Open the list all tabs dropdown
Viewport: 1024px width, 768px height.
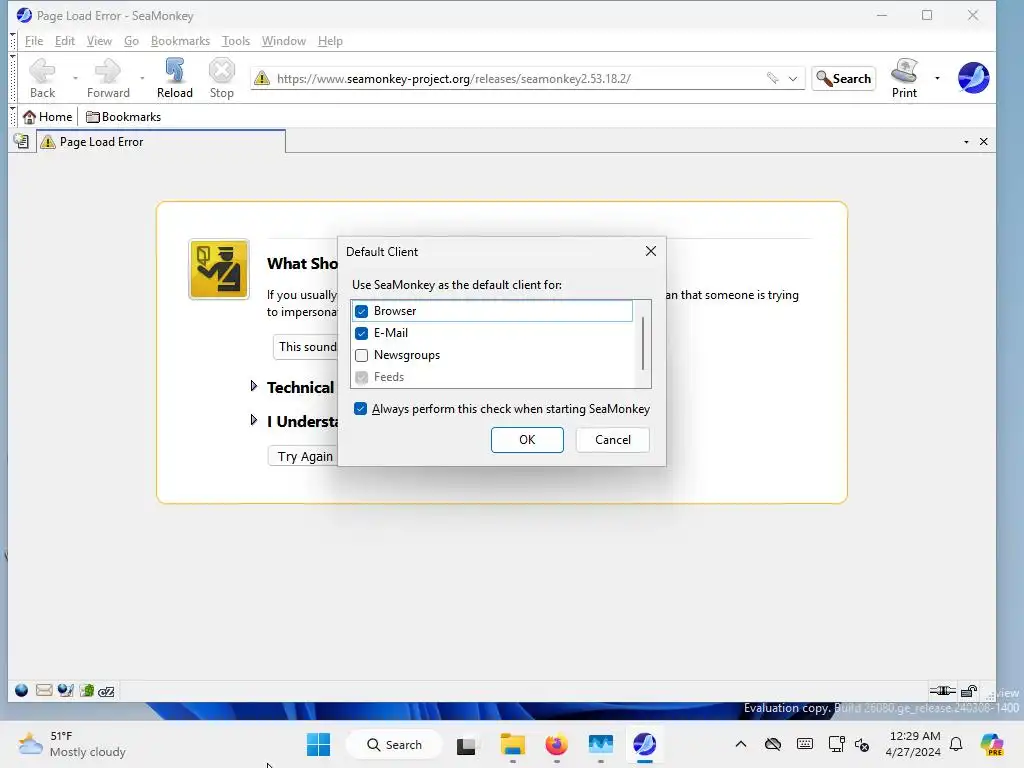tap(966, 142)
